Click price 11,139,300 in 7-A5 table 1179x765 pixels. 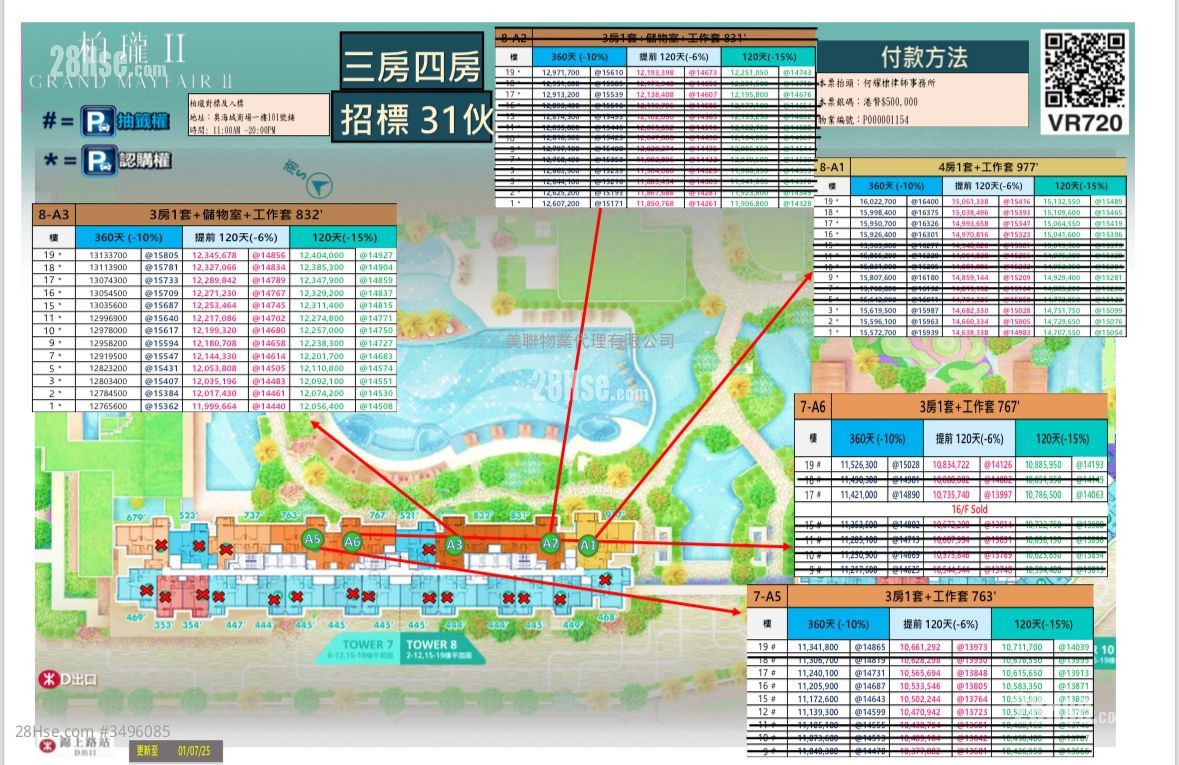tap(818, 712)
